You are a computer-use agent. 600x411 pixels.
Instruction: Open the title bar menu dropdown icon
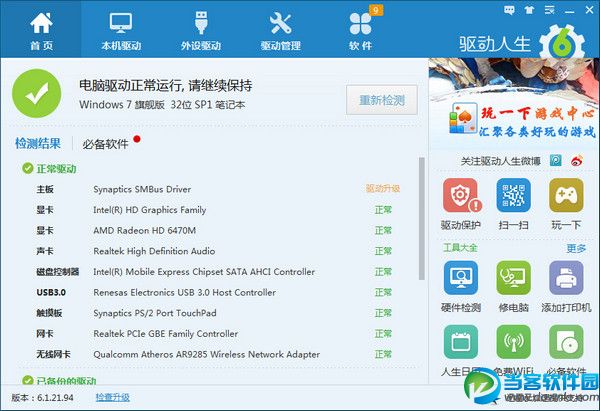click(x=549, y=10)
